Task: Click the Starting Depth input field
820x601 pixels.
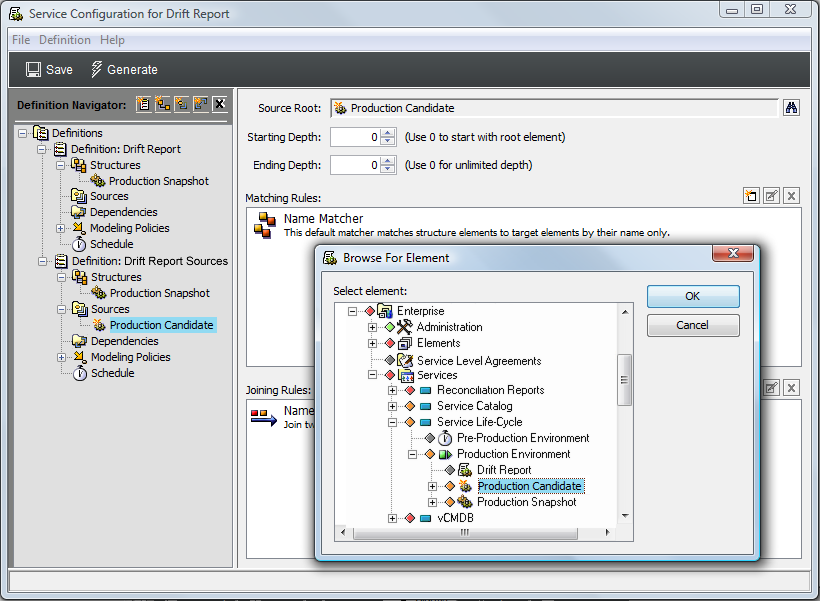Action: (356, 137)
